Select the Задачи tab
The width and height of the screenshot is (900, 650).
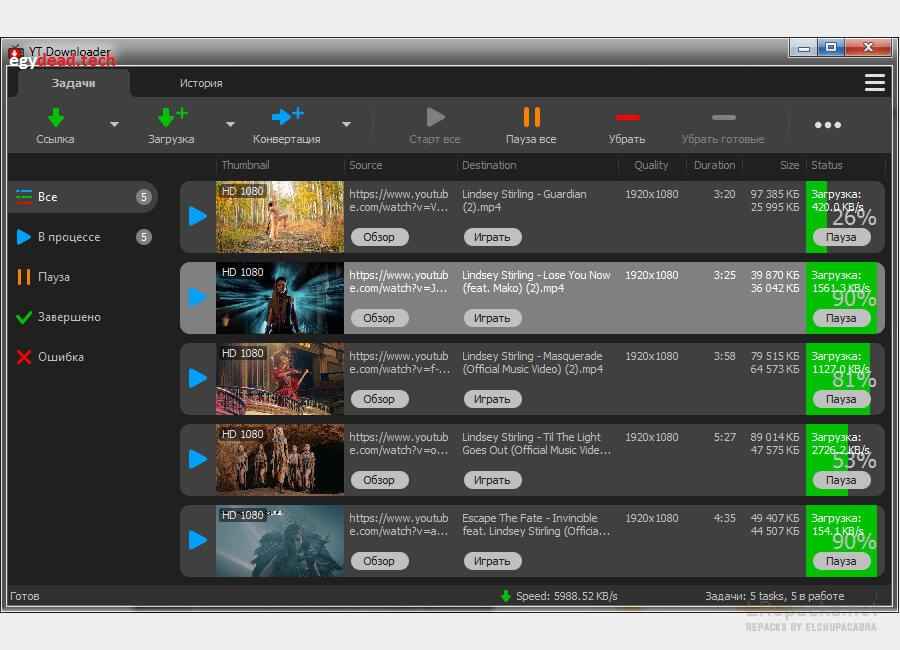click(73, 83)
